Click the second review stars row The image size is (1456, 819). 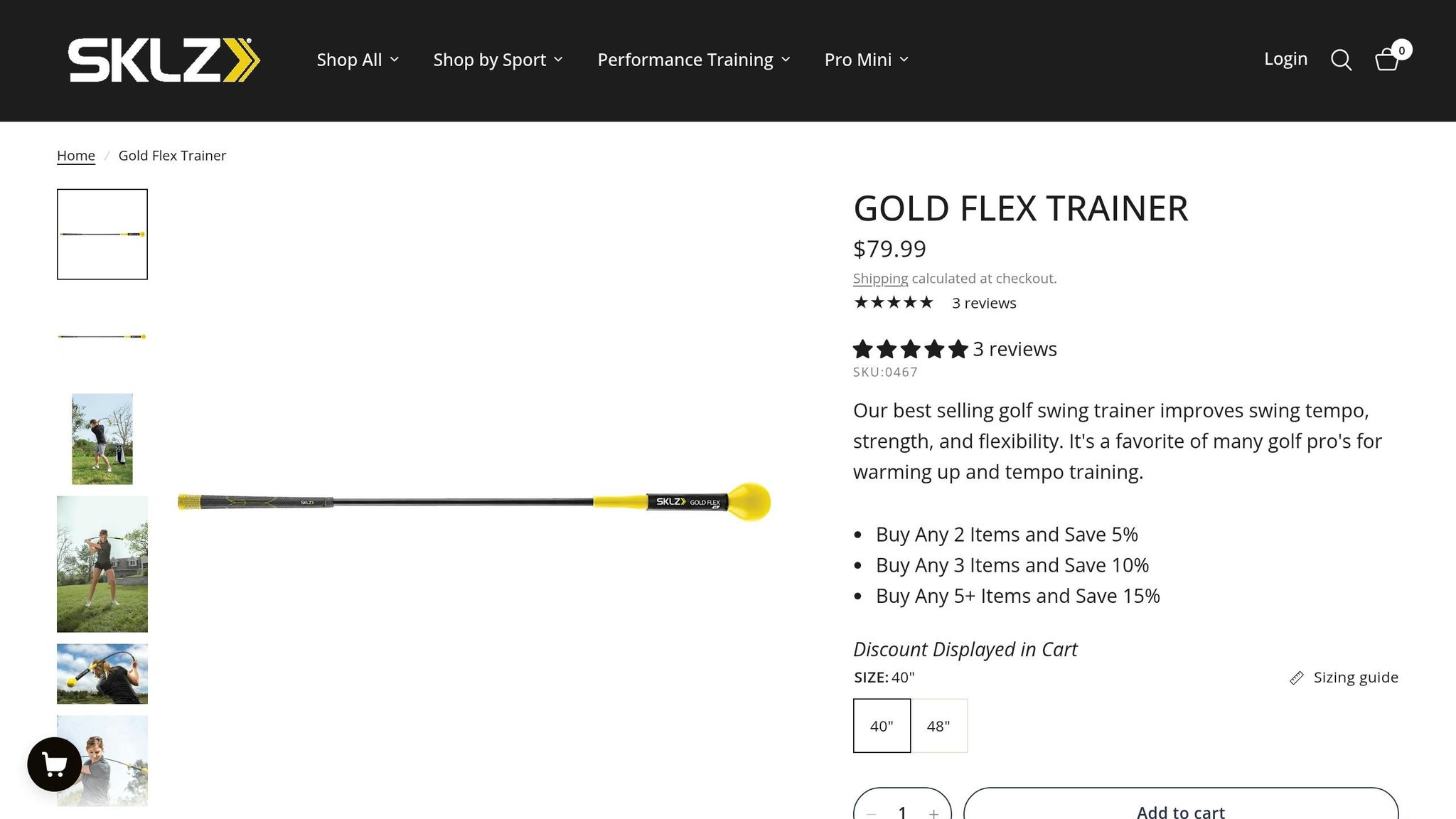click(x=909, y=349)
